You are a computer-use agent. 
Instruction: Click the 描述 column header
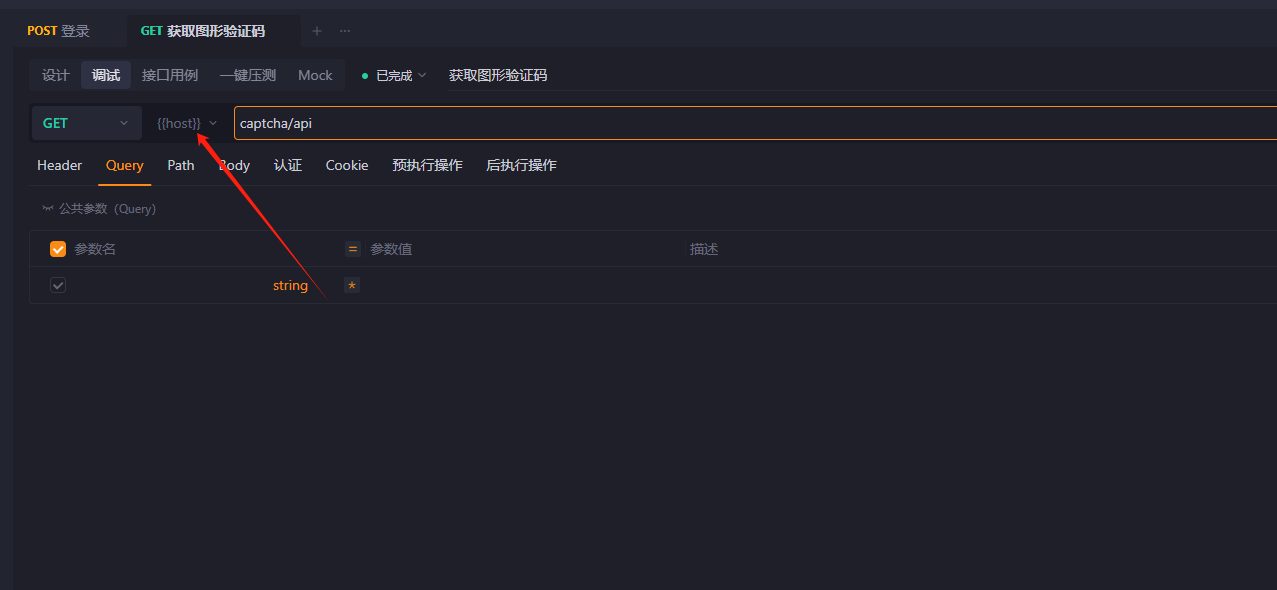(x=704, y=249)
